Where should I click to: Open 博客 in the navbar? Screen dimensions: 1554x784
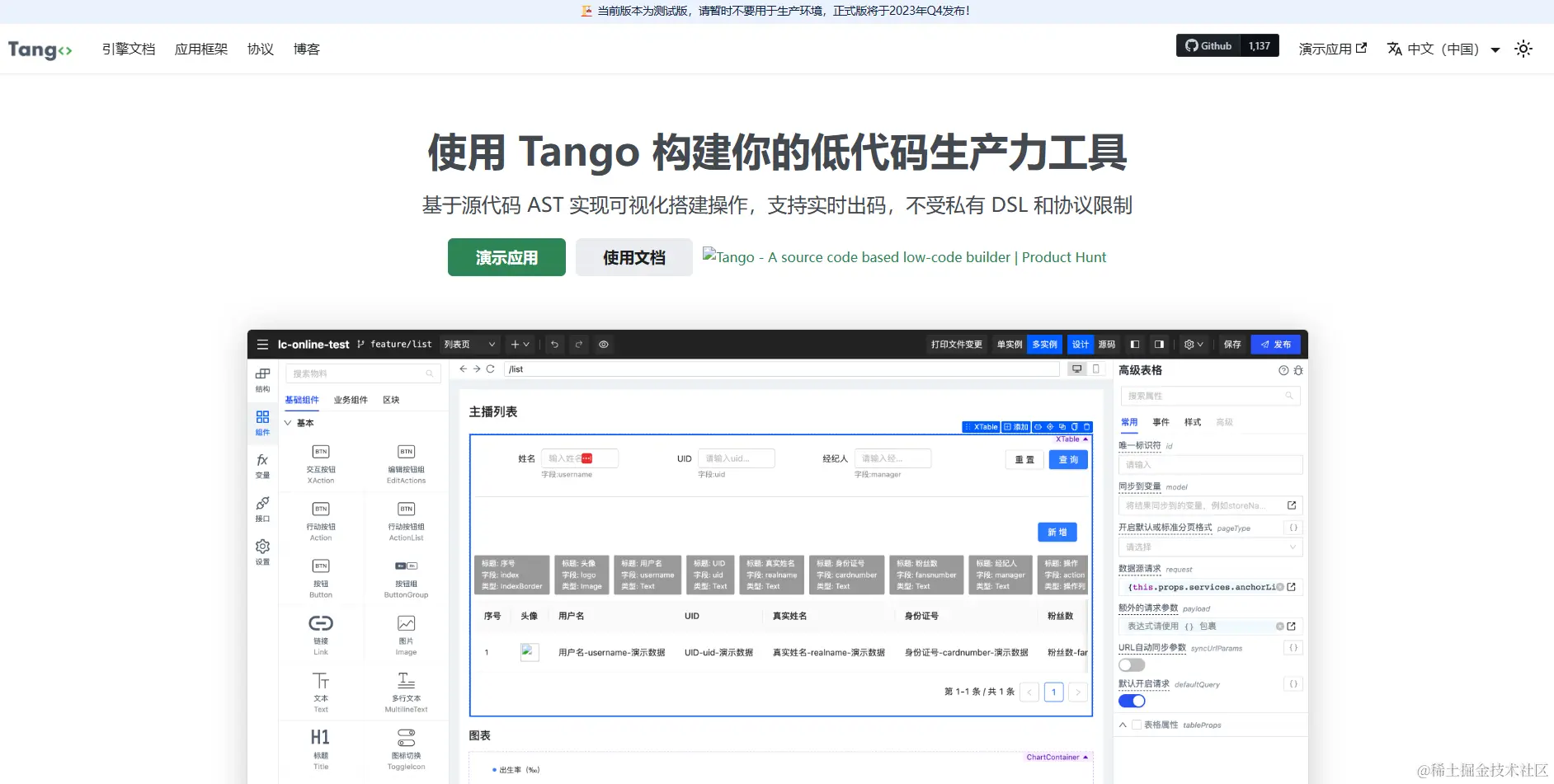tap(307, 49)
